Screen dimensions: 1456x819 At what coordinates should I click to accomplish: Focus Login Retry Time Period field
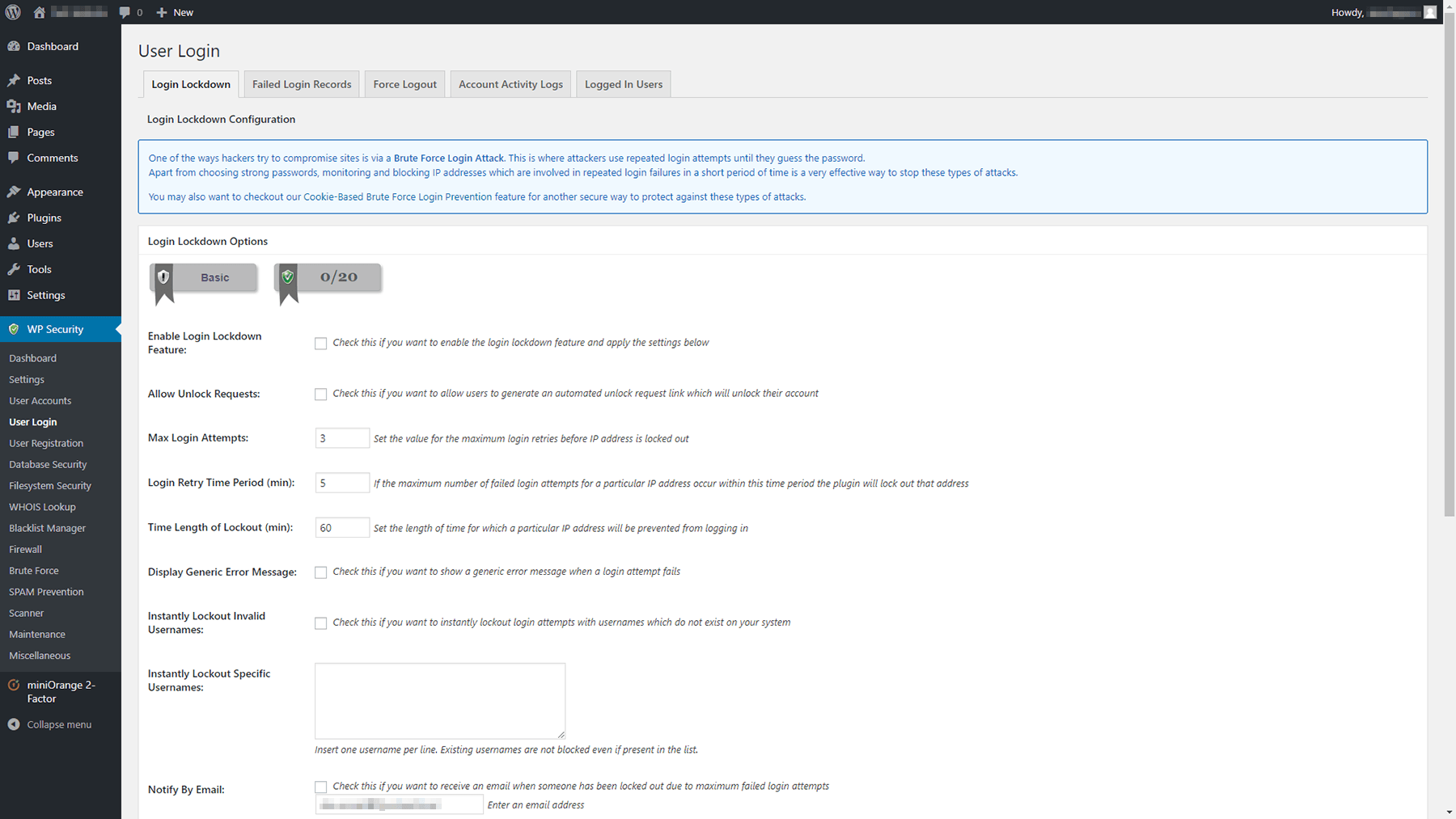[x=342, y=483]
